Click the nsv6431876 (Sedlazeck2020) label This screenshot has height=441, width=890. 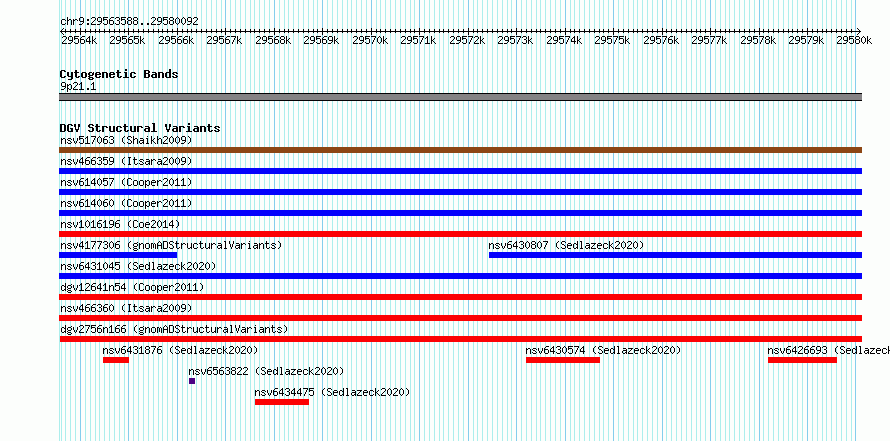pos(180,350)
